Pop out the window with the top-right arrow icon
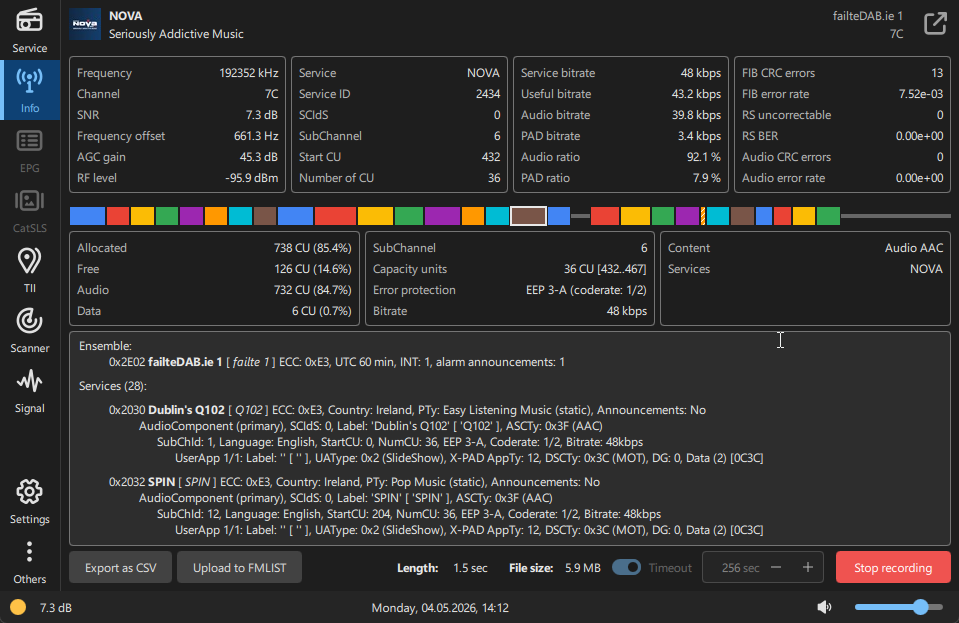The width and height of the screenshot is (959, 623). 935,24
